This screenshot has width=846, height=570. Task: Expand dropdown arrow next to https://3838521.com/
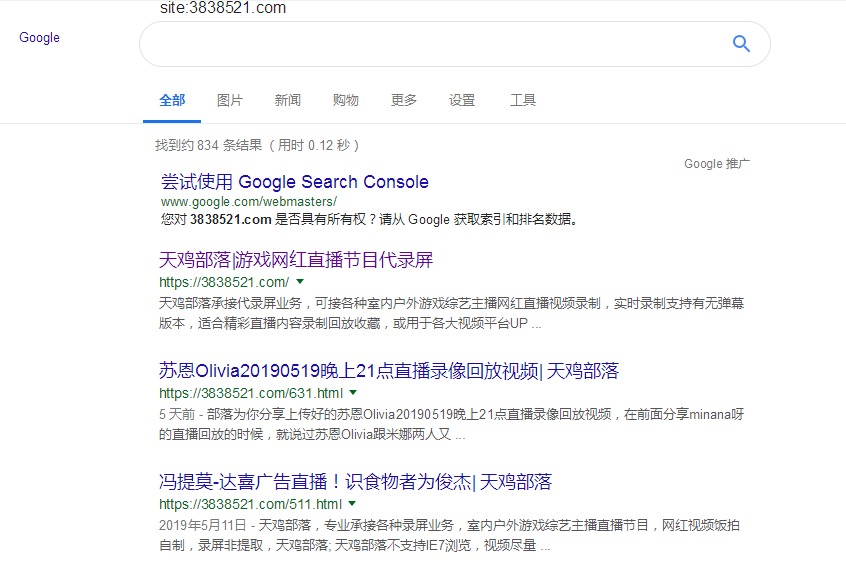tap(301, 281)
